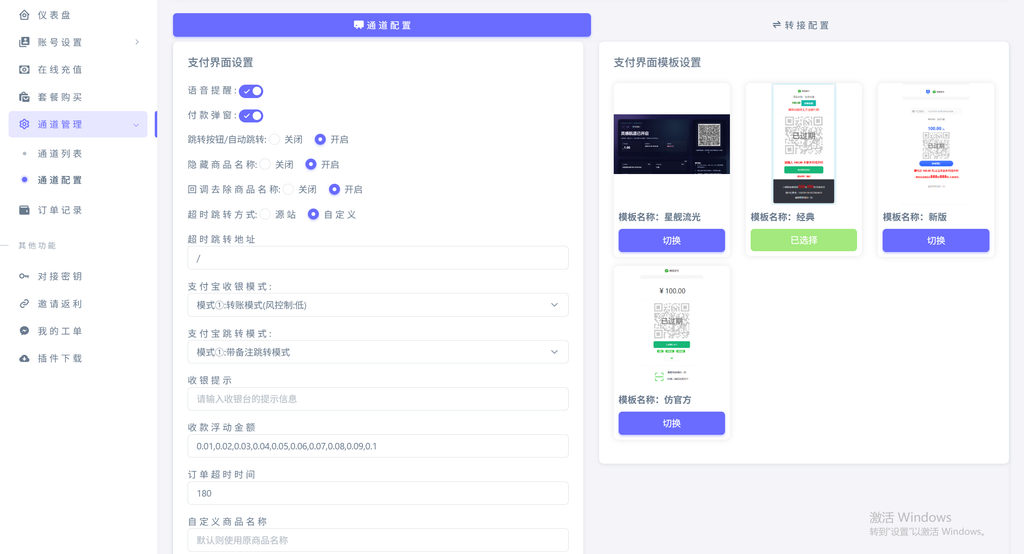Switch to the 通道配置 tab
1024x554 pixels.
(382, 25)
